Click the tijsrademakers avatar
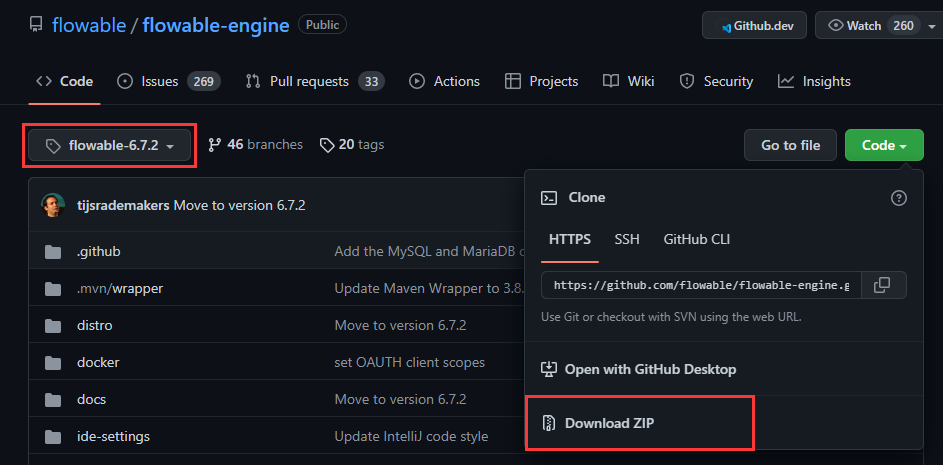 tap(53, 205)
